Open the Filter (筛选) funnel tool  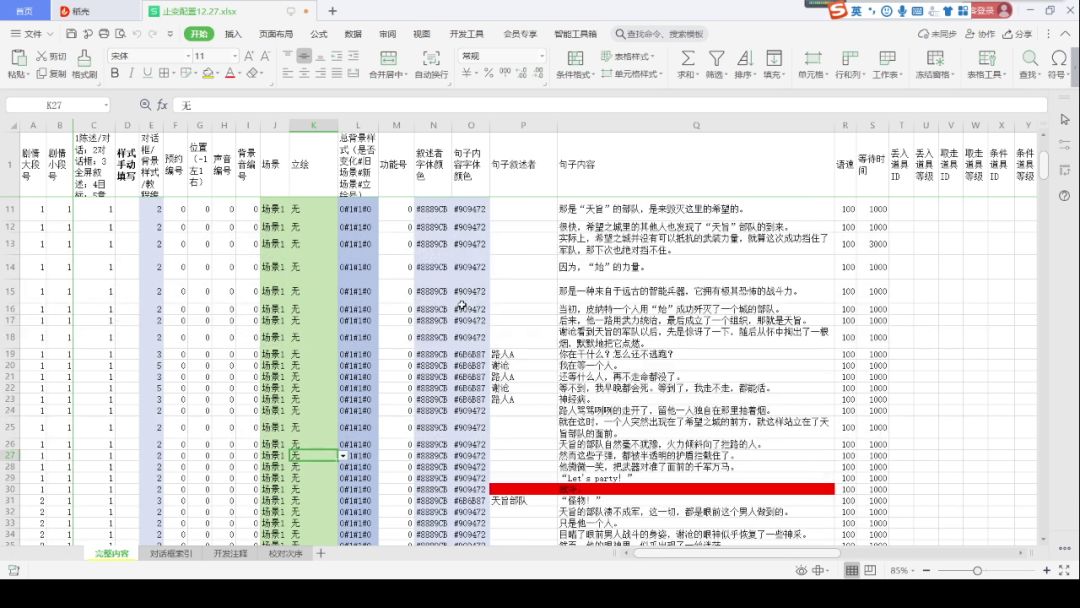point(716,58)
